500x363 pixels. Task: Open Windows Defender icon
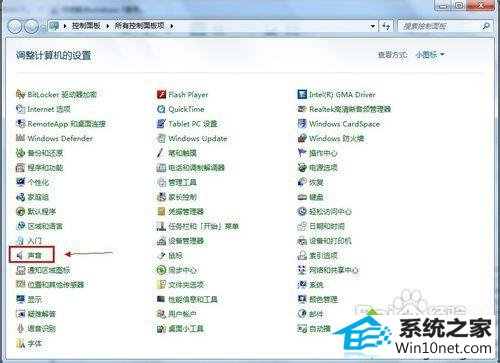tap(21, 138)
